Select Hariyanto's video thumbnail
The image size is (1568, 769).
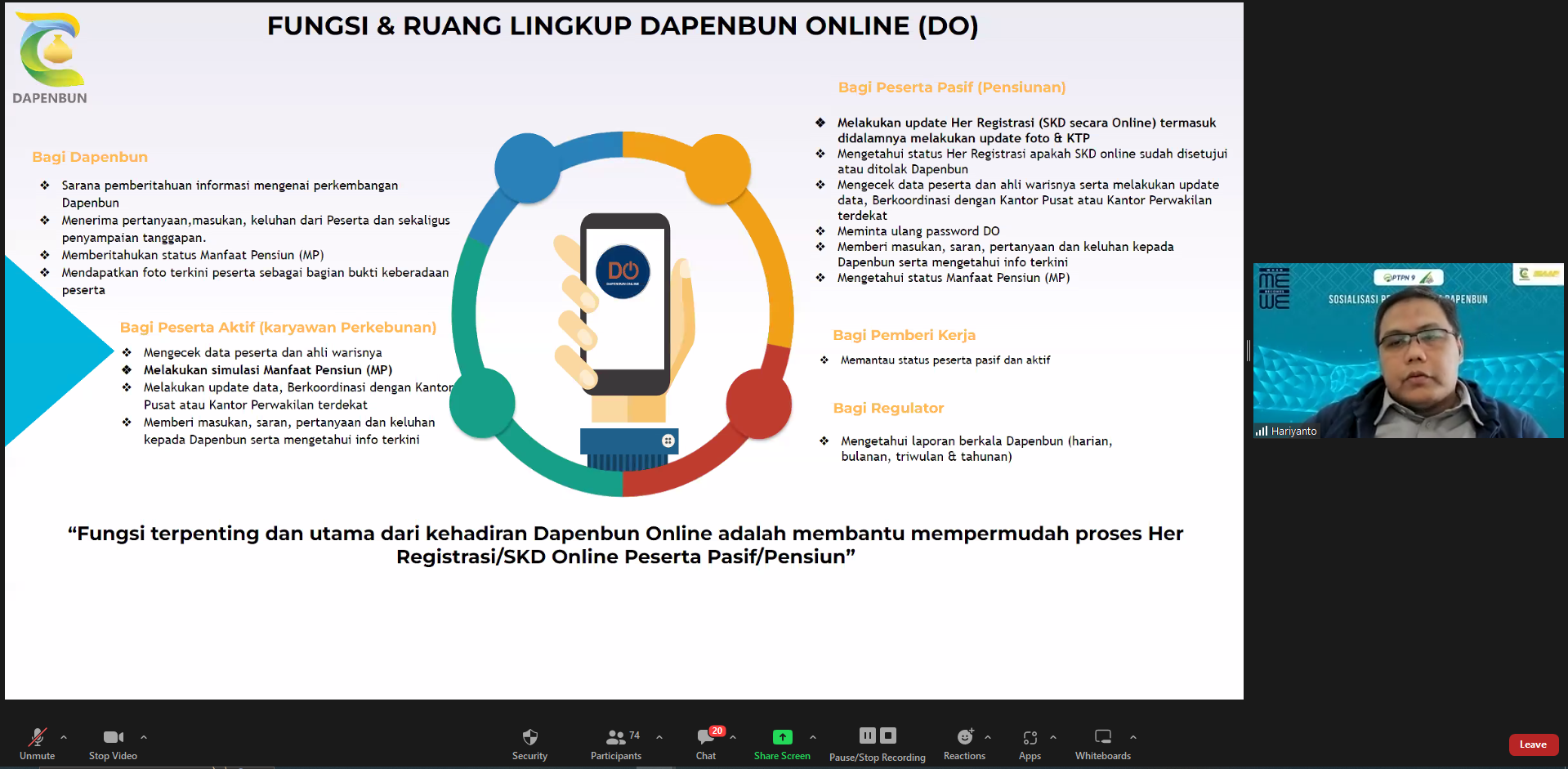pos(1408,351)
